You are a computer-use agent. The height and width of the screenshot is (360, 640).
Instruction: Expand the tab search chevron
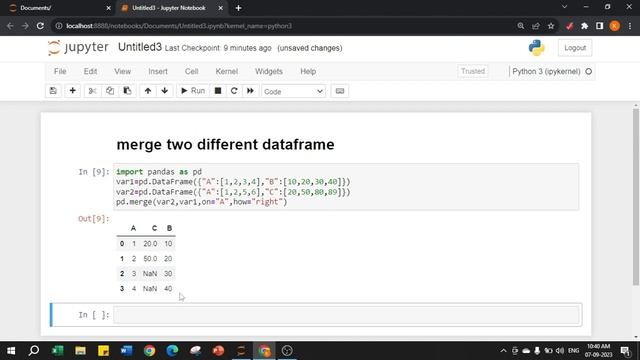point(564,7)
